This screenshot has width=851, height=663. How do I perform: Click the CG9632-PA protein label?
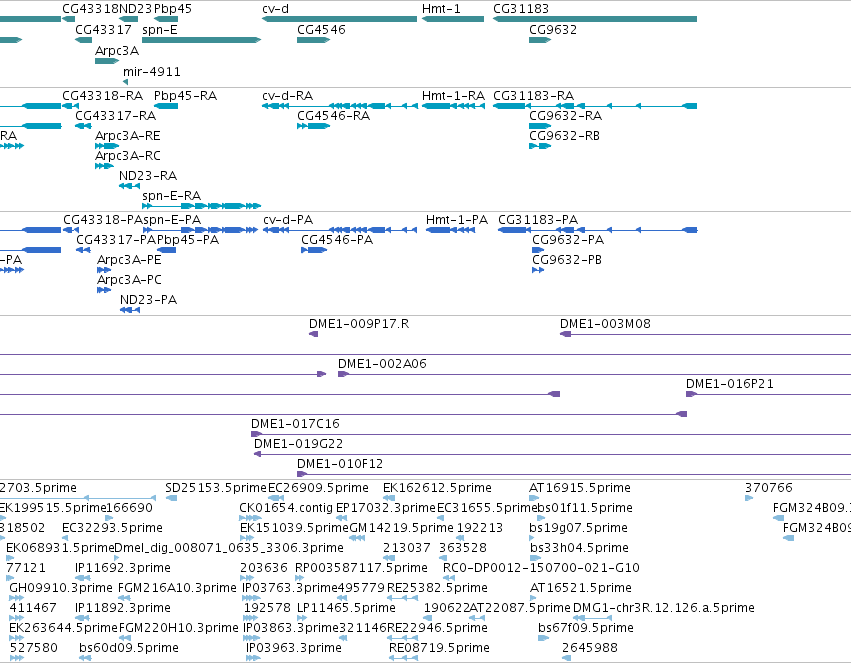[x=568, y=240]
